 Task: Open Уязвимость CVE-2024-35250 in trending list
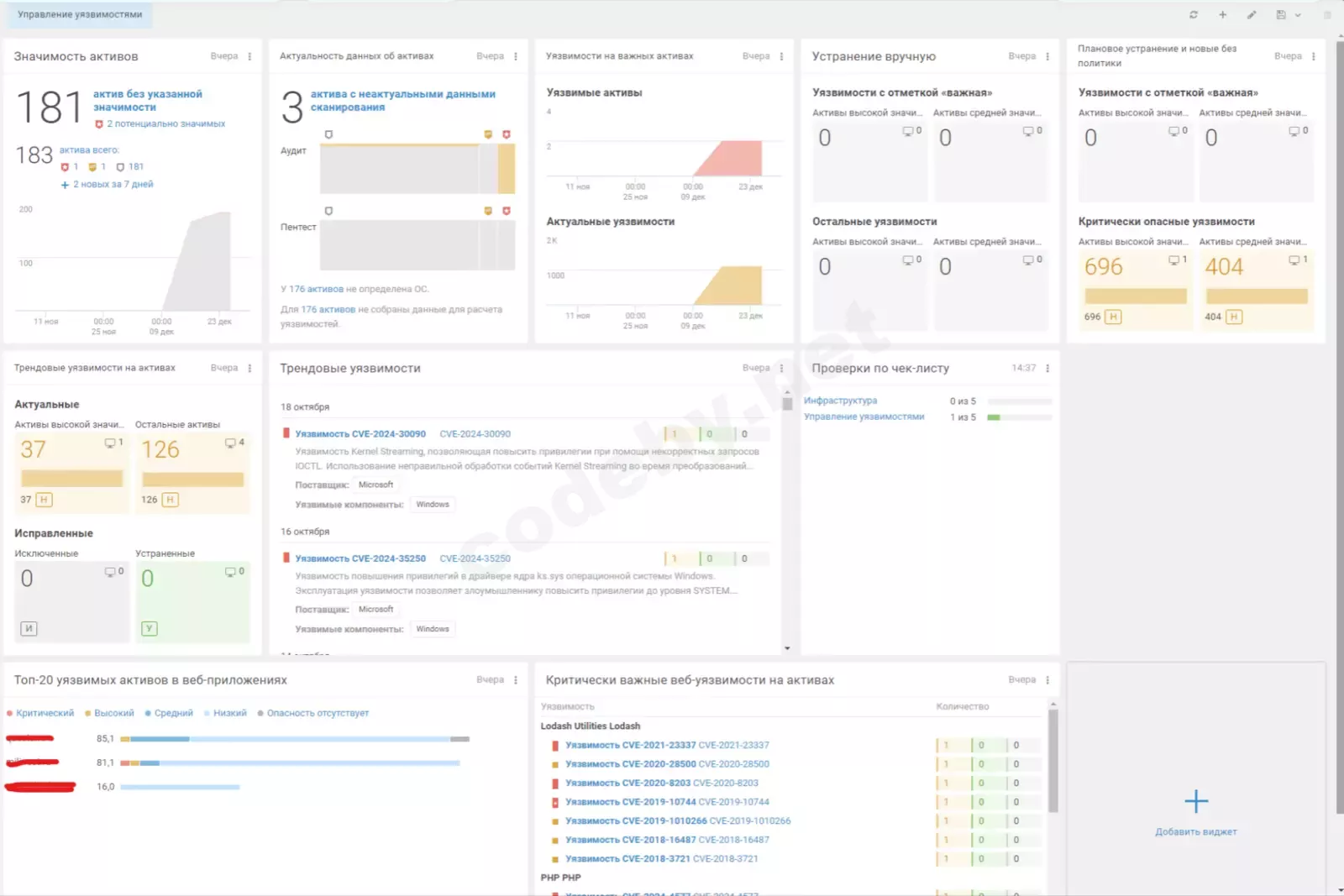360,558
